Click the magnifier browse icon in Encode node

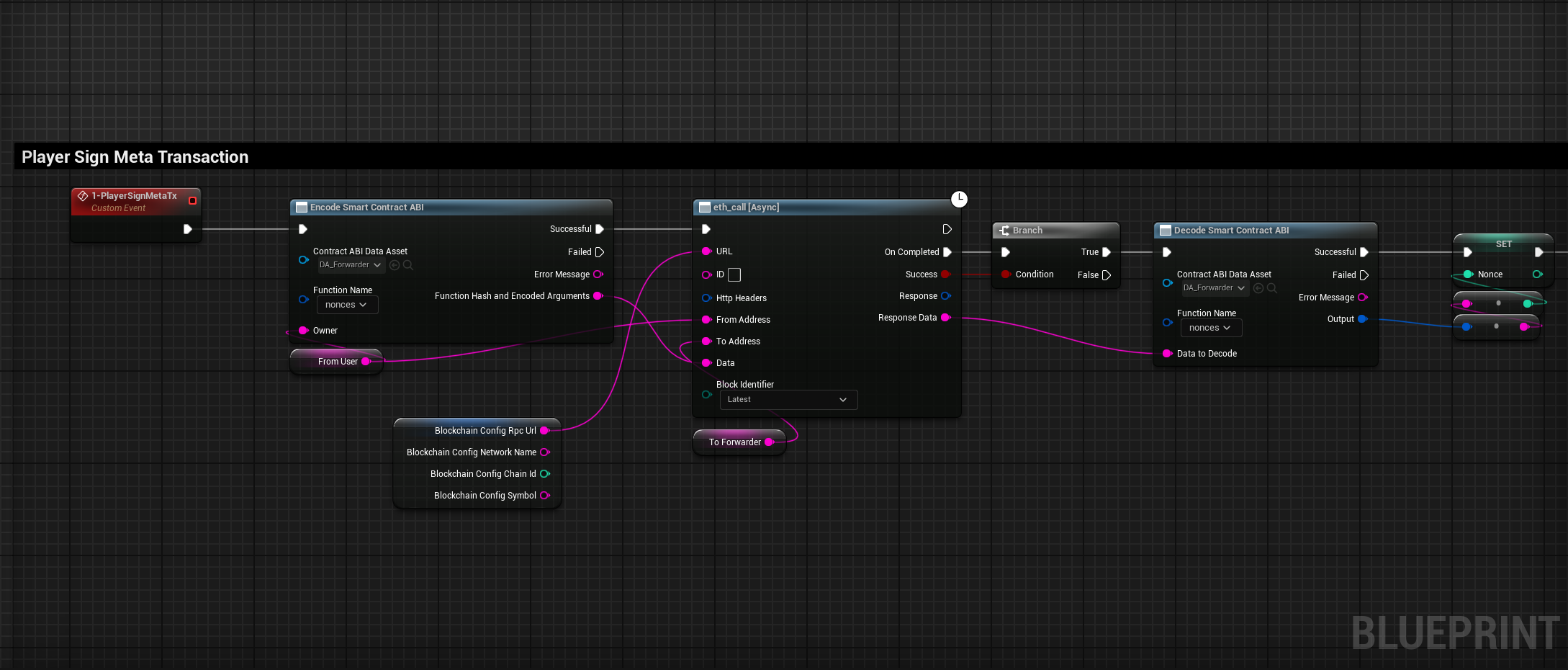point(408,265)
